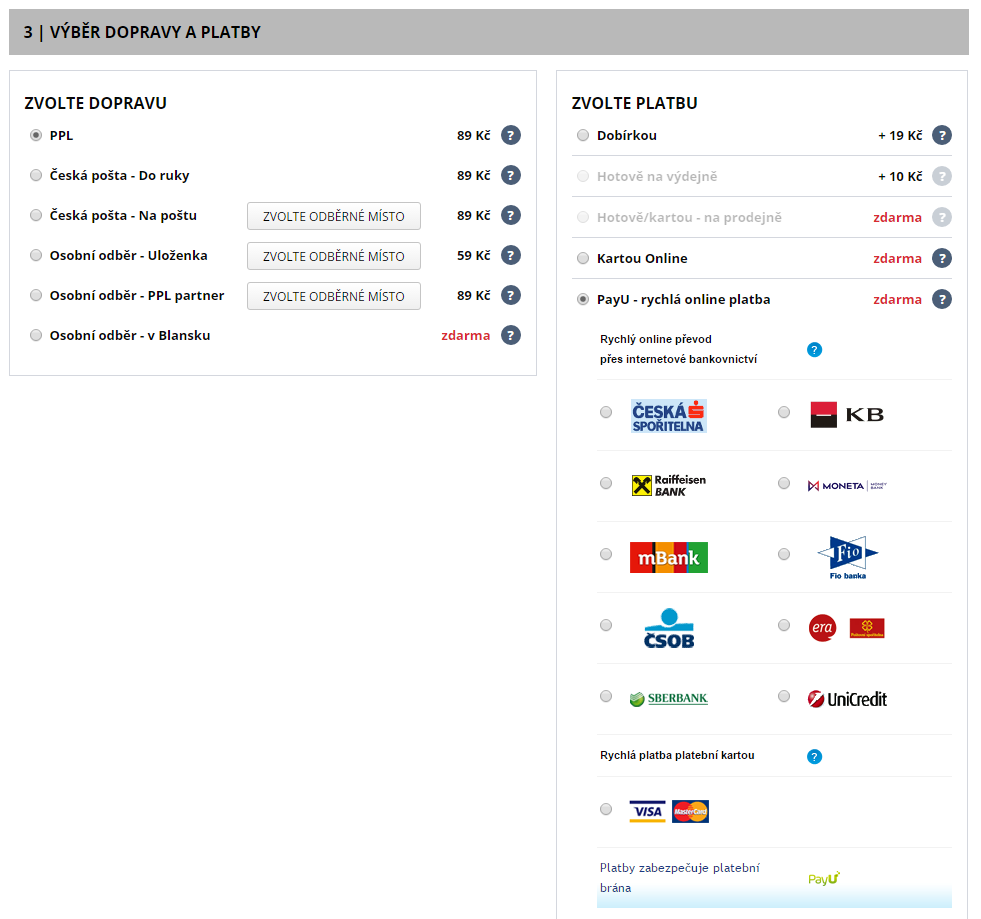The height and width of the screenshot is (919, 981).
Task: Click 'Osobní odběr - v Blansku' label
Action: click(x=130, y=335)
